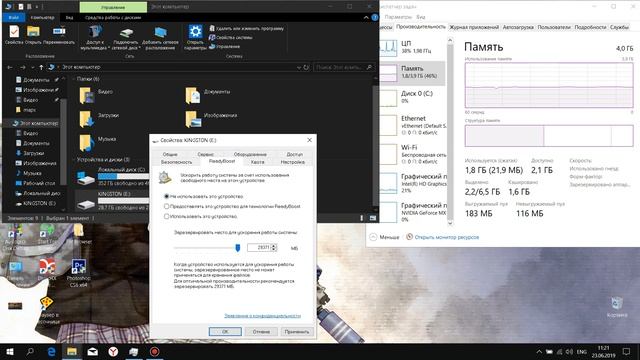Select large Документы folder in Папки section
Viewport: 640px width, 360px height.
pyautogui.click(x=208, y=95)
